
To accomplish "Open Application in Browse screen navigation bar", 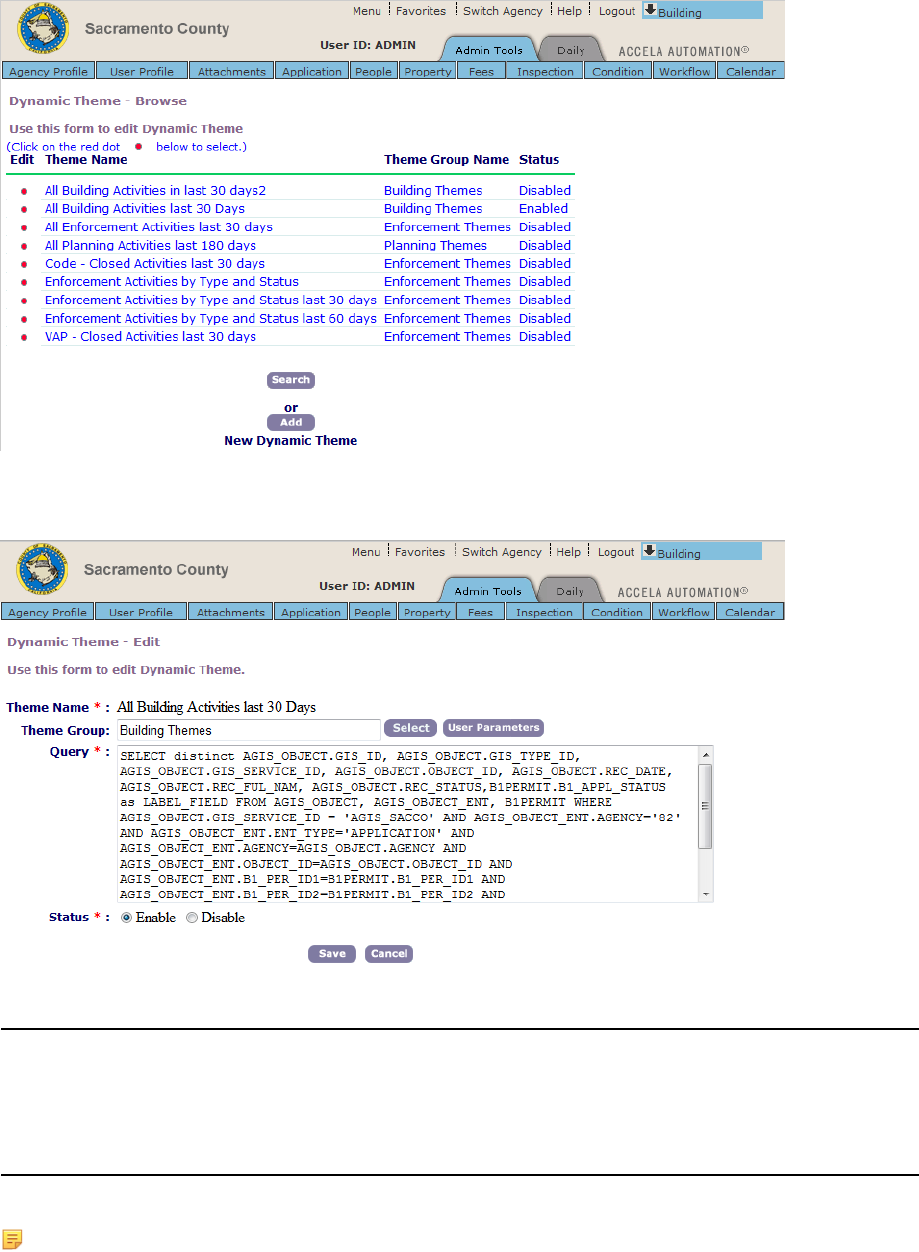I will point(312,71).
